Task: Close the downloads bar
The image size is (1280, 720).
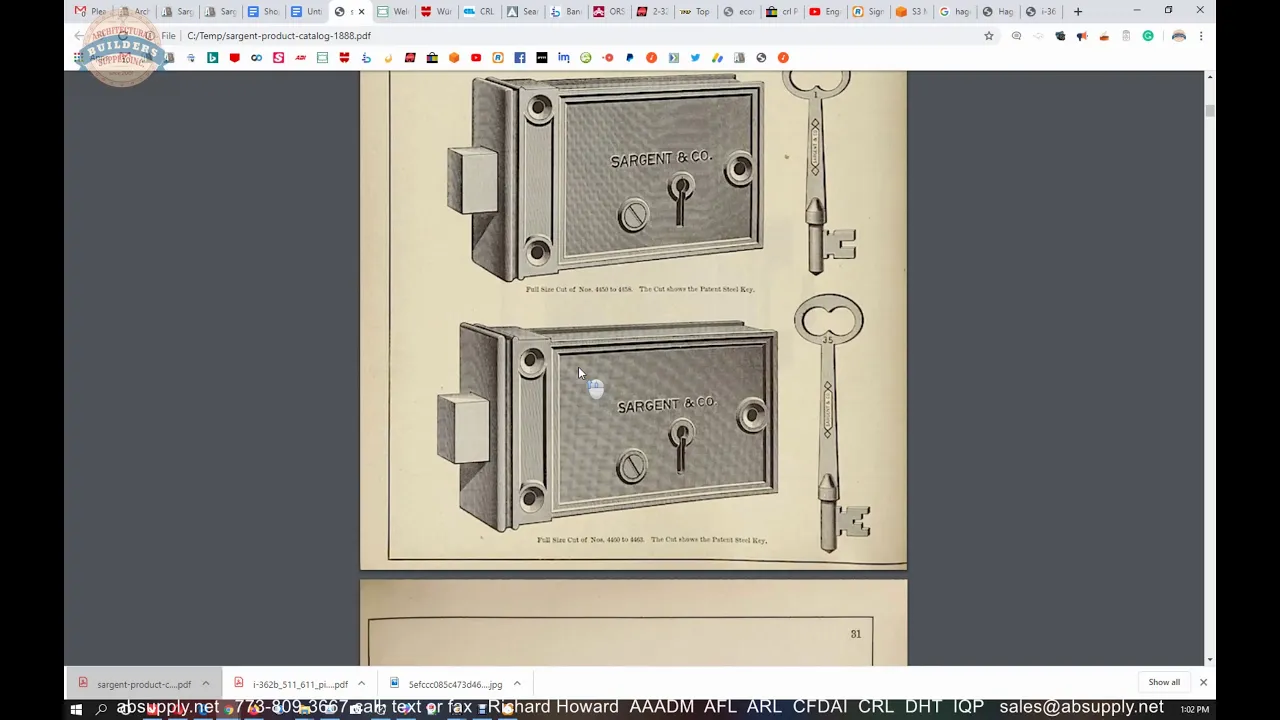Action: point(1203,682)
